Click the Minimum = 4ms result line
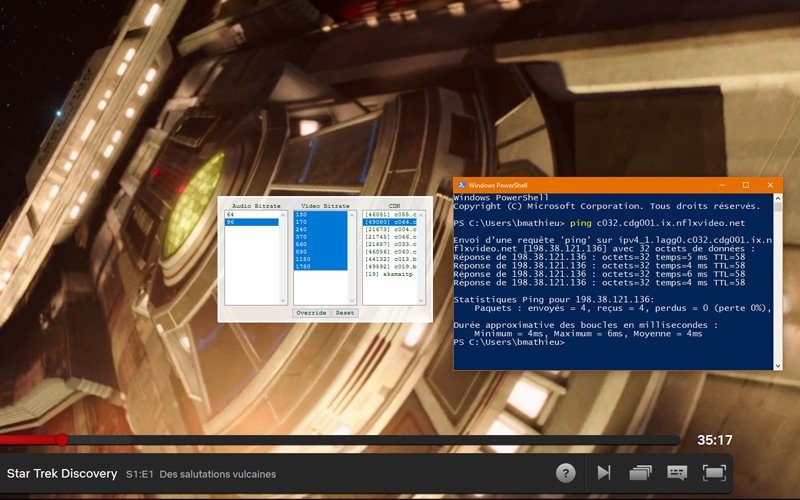 pyautogui.click(x=588, y=334)
